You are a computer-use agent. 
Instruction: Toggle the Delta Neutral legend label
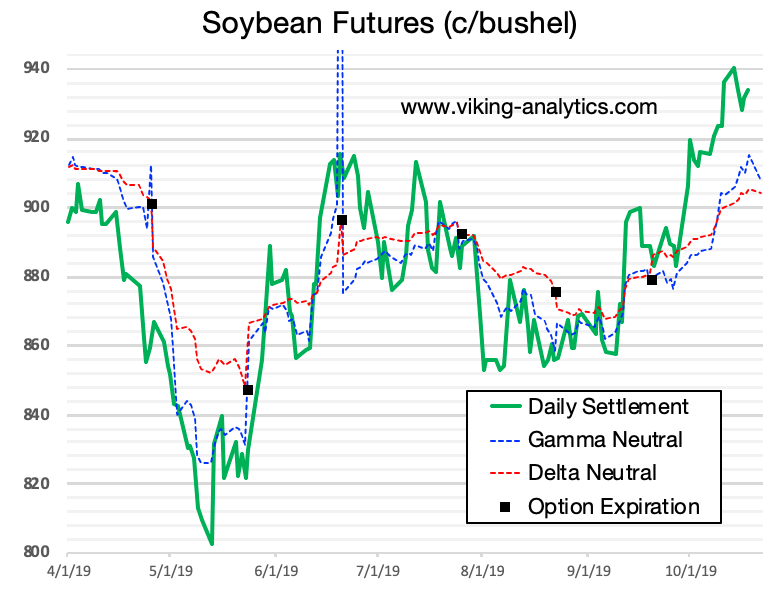pos(592,472)
